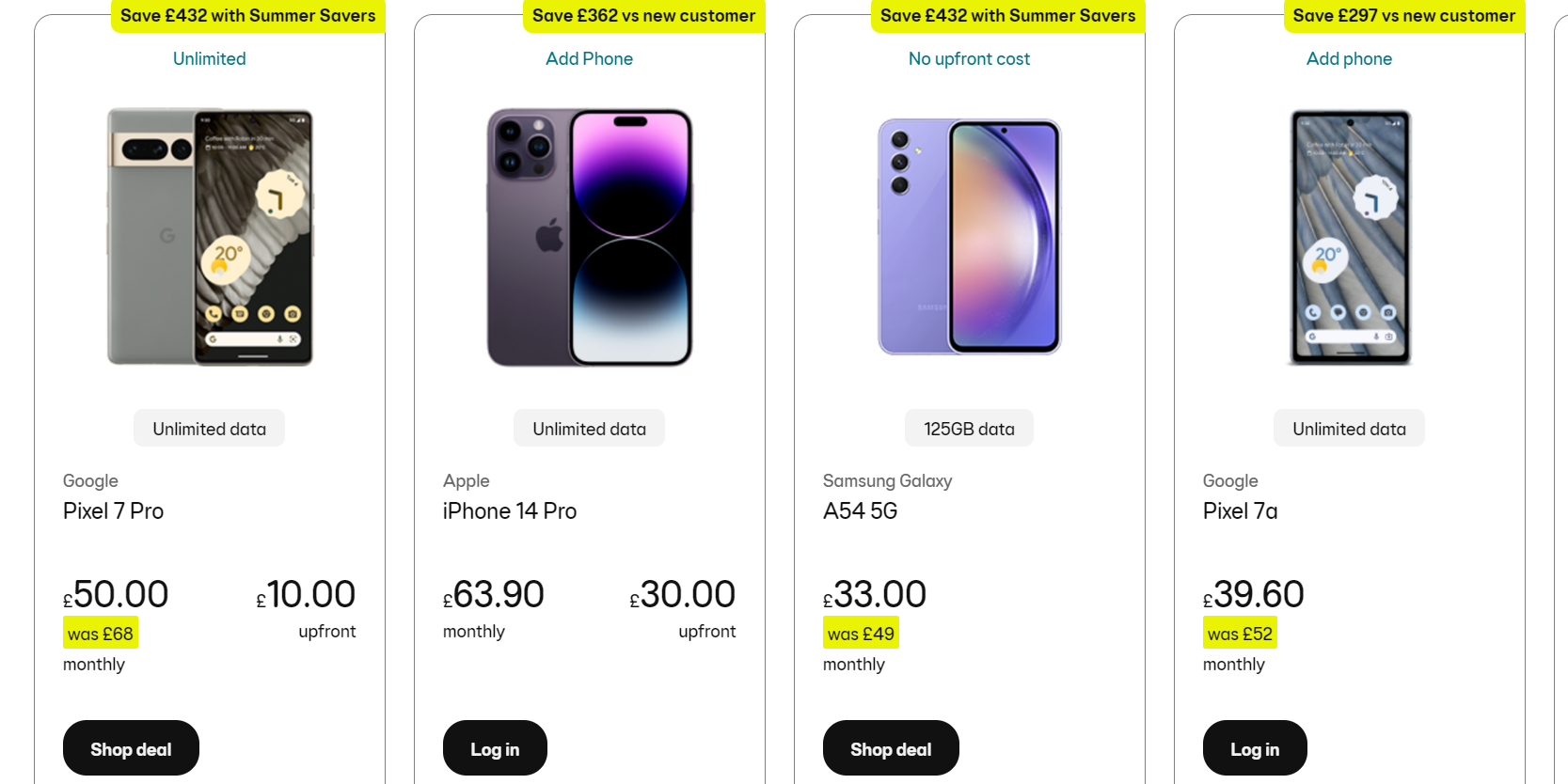Select the iPhone 14 Pro product title
1568x784 pixels.
(x=510, y=511)
